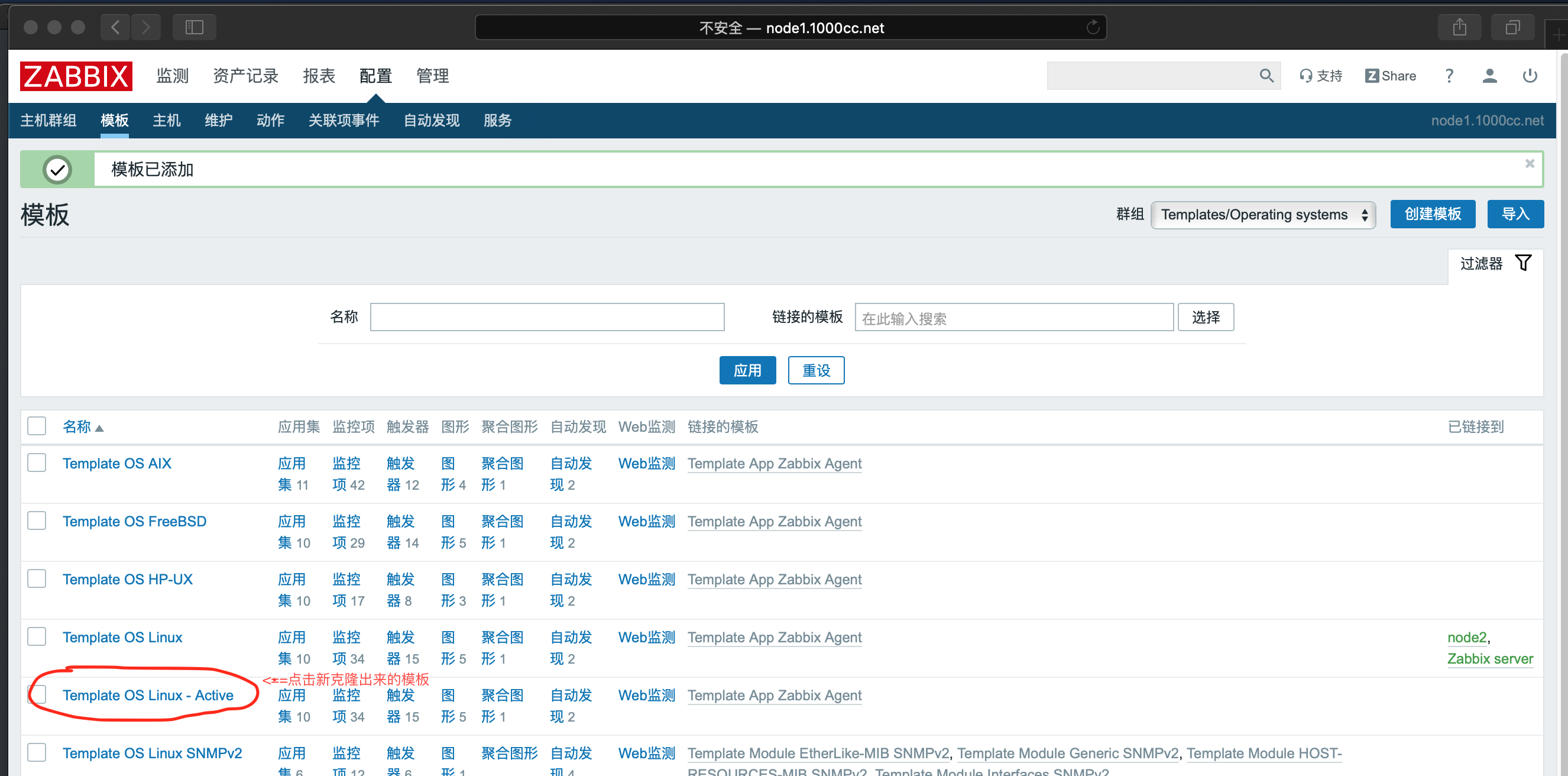Switch to the 主机 submenu tab
1568x776 pixels.
point(166,120)
